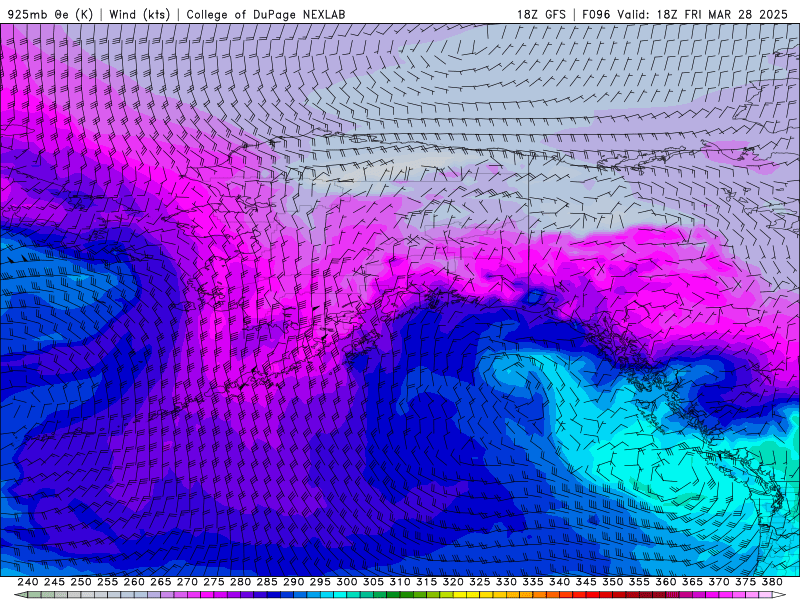The width and height of the screenshot is (800, 600).
Task: Click the 355 value on the color scale
Action: pos(639,582)
